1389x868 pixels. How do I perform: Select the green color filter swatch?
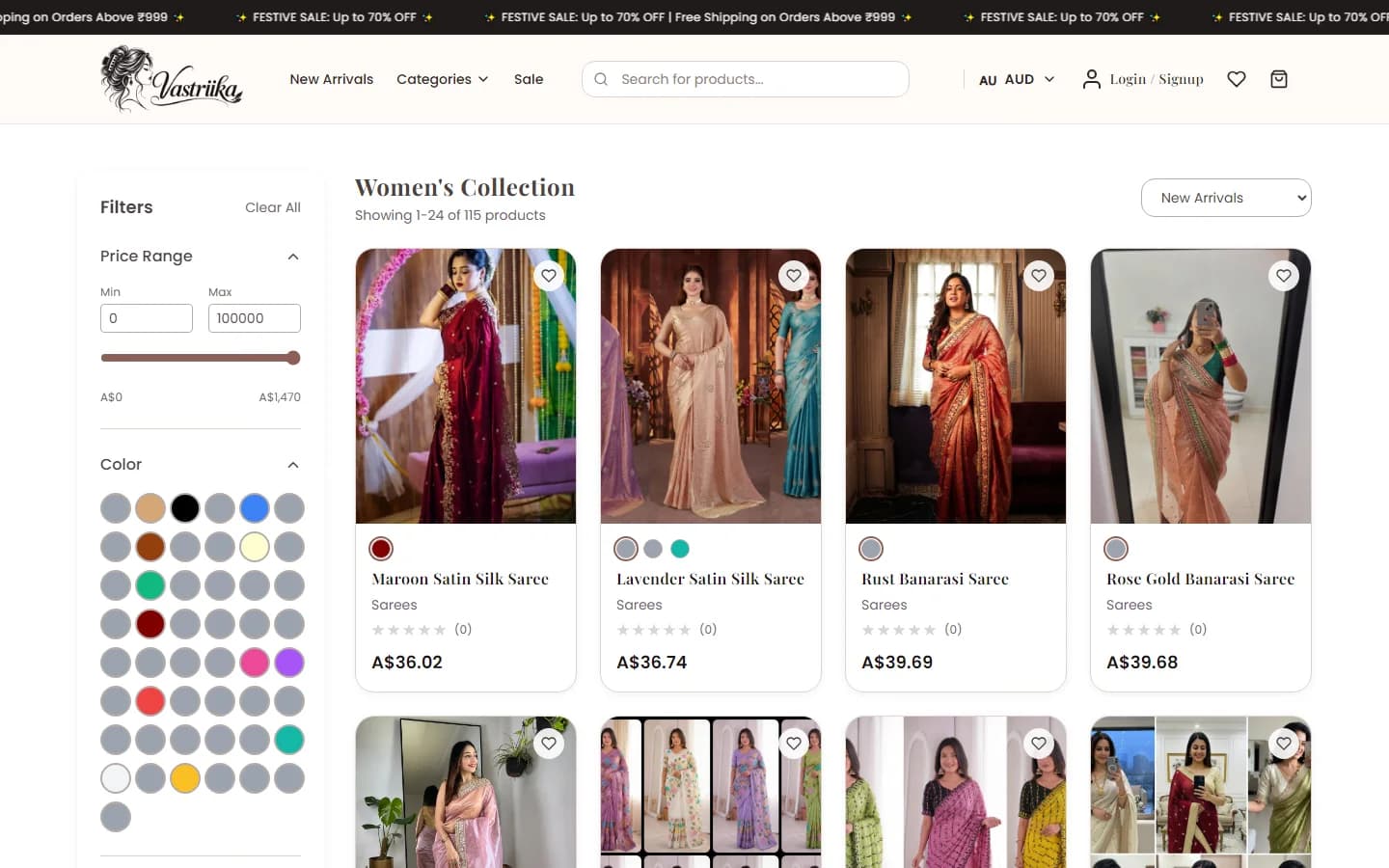tap(150, 585)
